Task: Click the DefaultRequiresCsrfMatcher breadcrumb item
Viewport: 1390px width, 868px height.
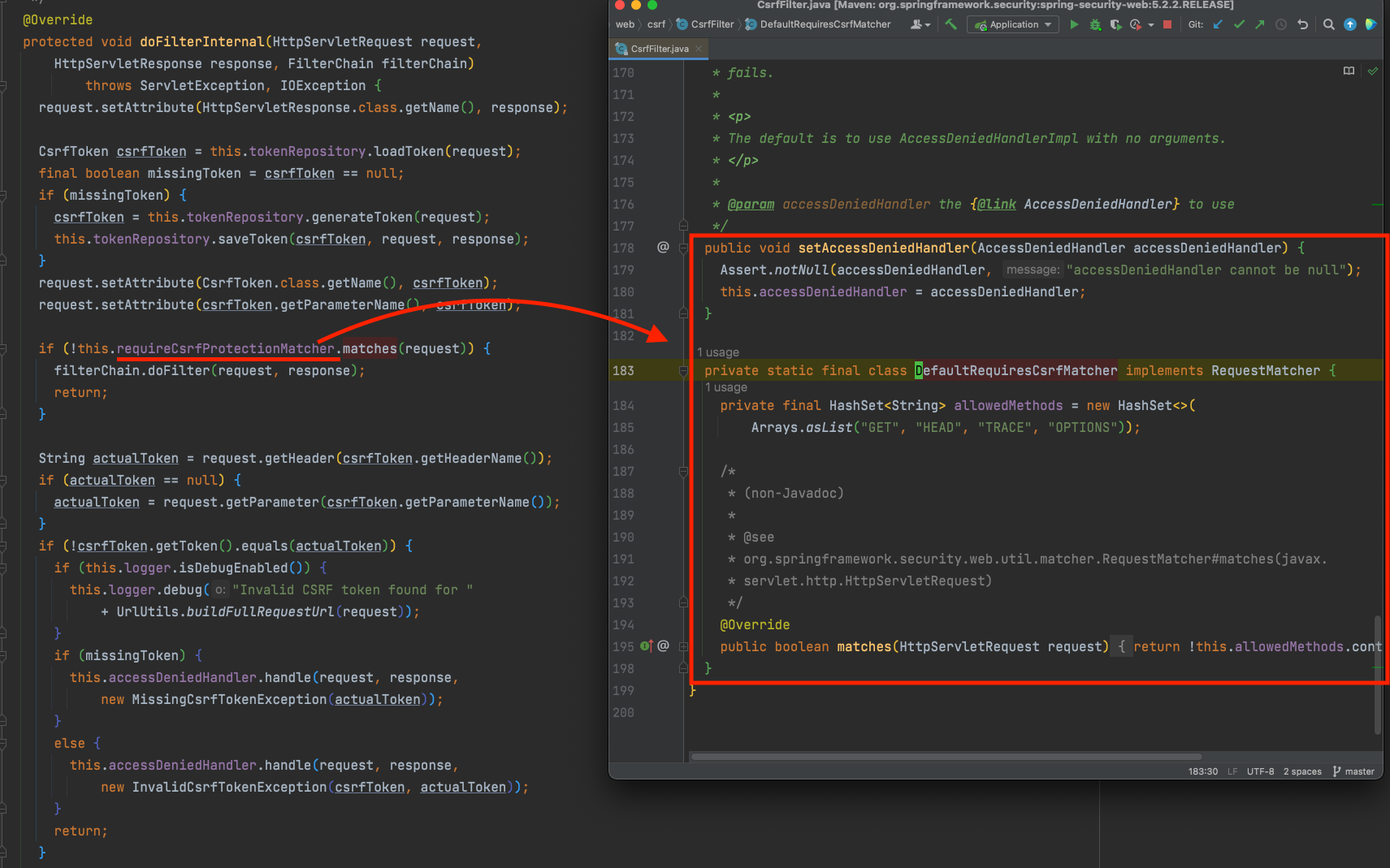Action: pos(818,24)
